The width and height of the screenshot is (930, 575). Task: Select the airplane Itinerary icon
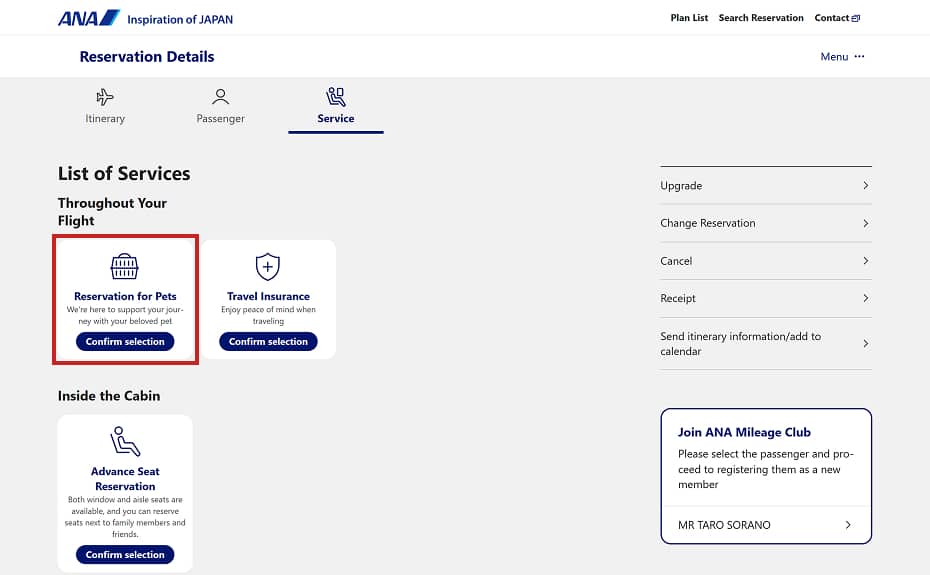105,97
